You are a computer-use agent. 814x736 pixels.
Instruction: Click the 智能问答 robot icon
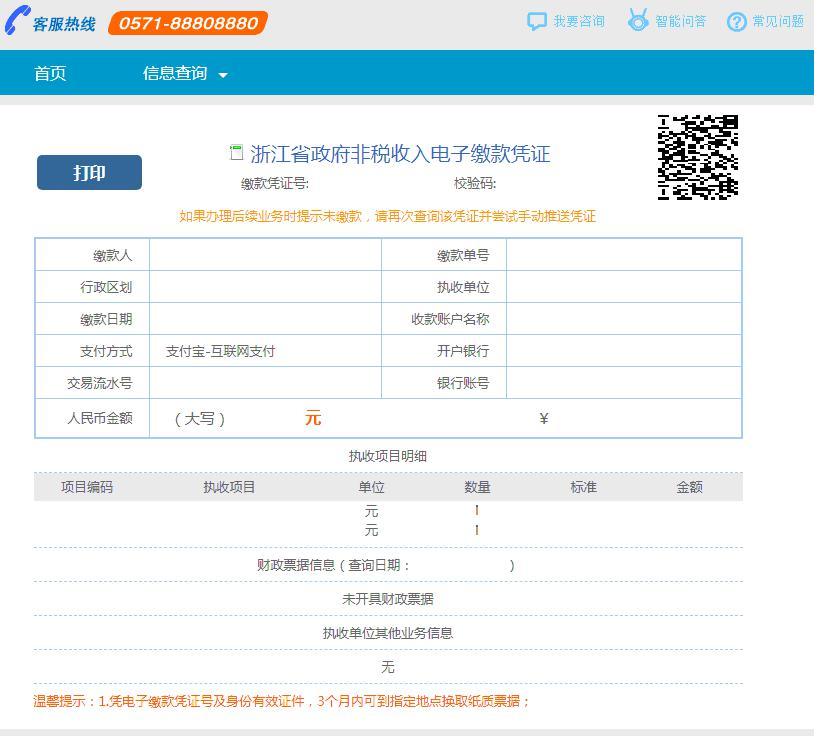[x=638, y=20]
